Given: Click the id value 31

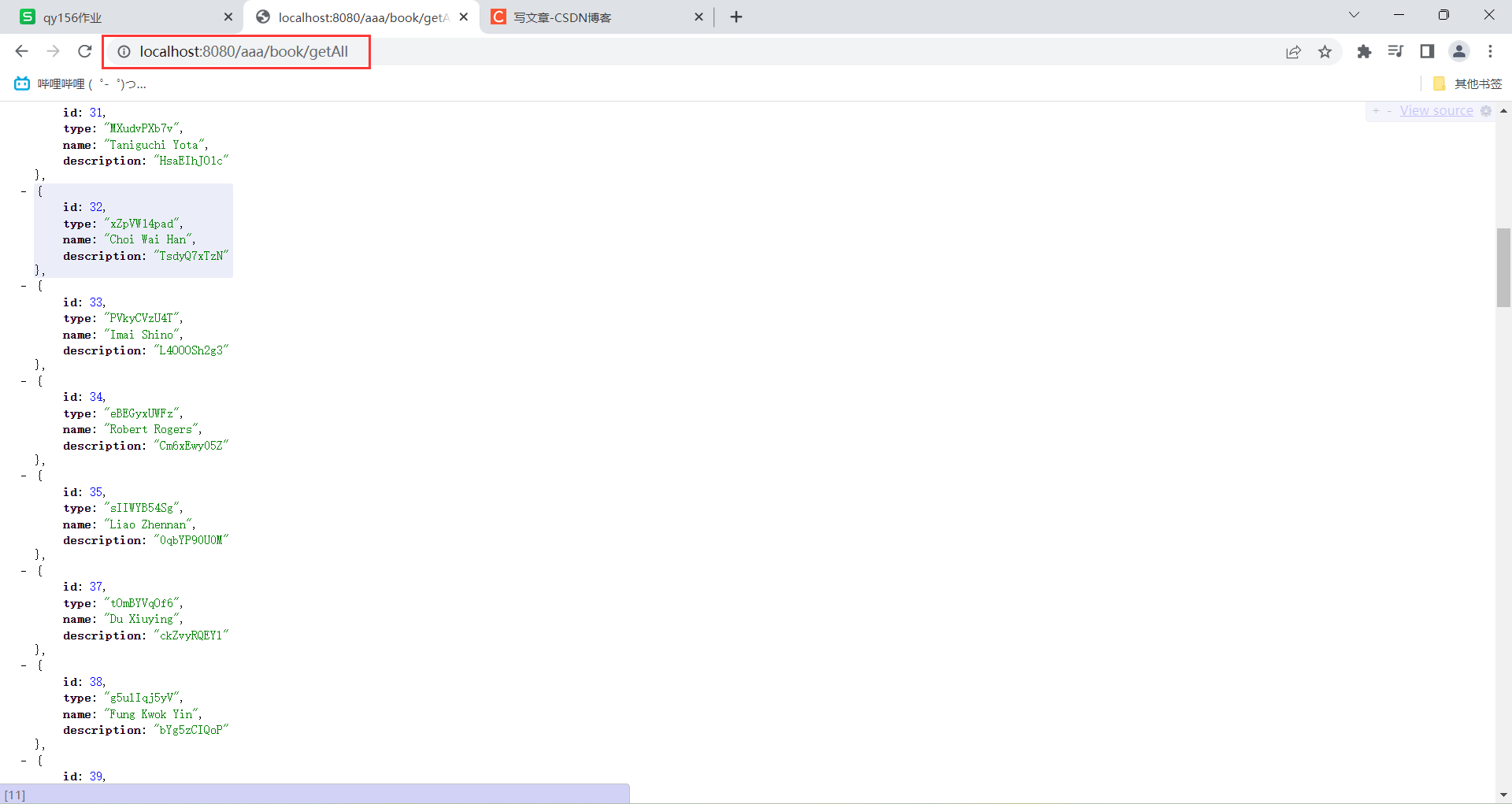Looking at the screenshot, I should tap(96, 113).
